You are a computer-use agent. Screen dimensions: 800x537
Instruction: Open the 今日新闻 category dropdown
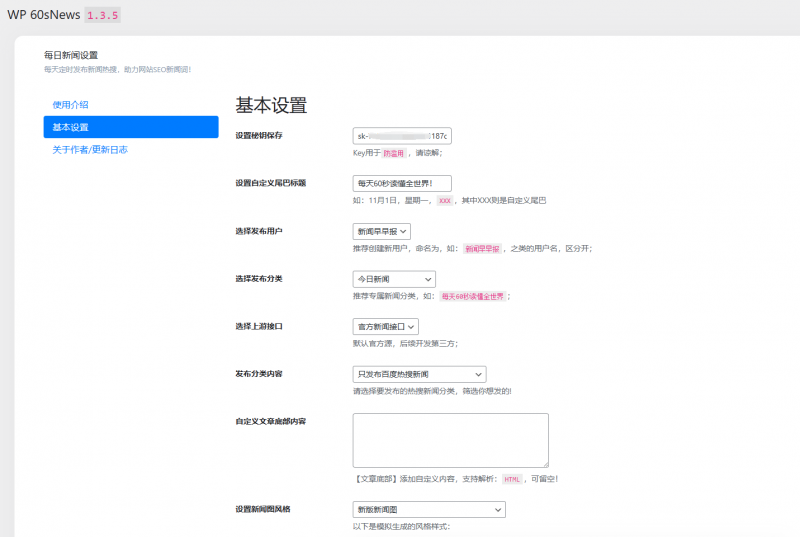(394, 279)
